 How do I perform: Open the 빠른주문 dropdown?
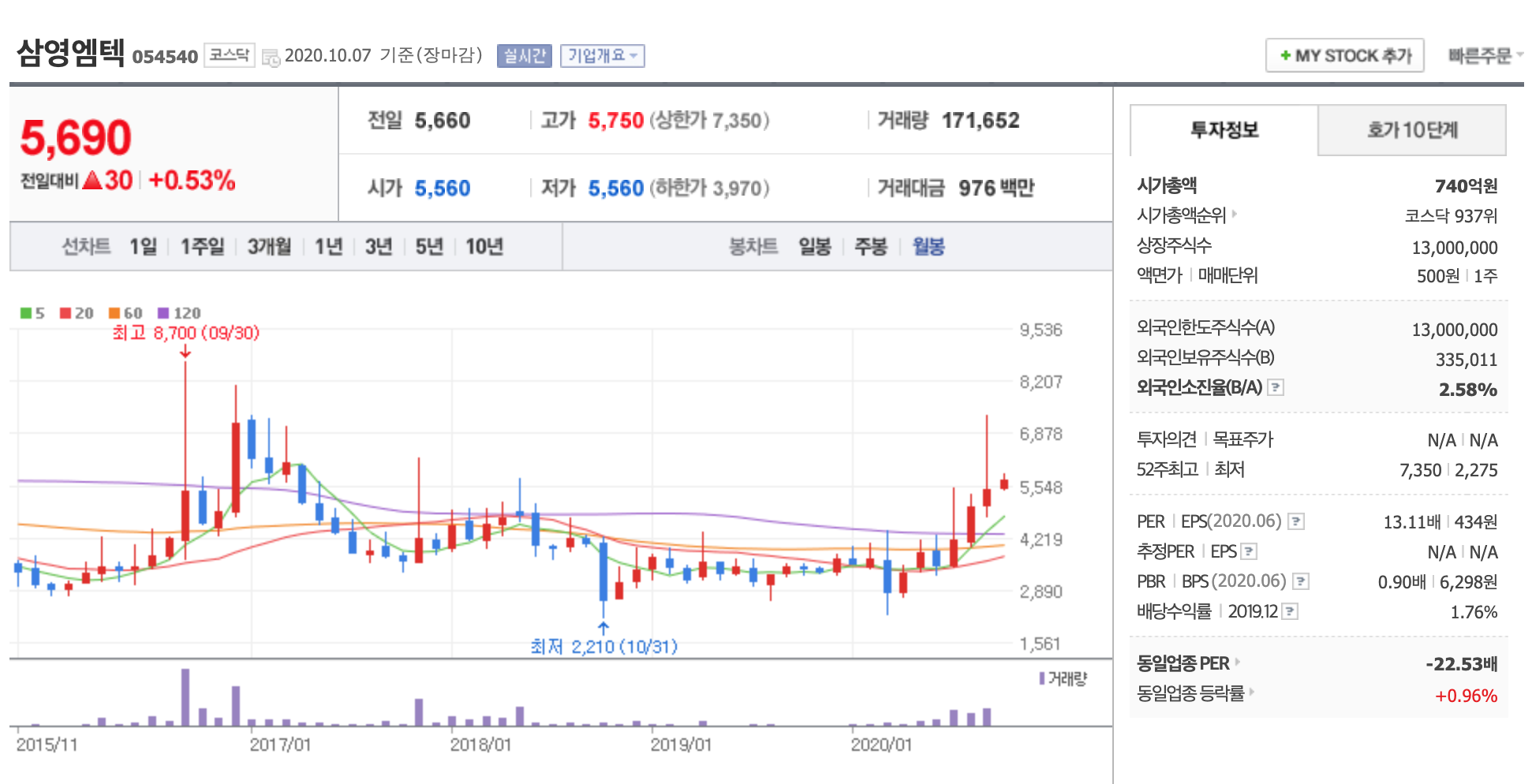point(1485,56)
